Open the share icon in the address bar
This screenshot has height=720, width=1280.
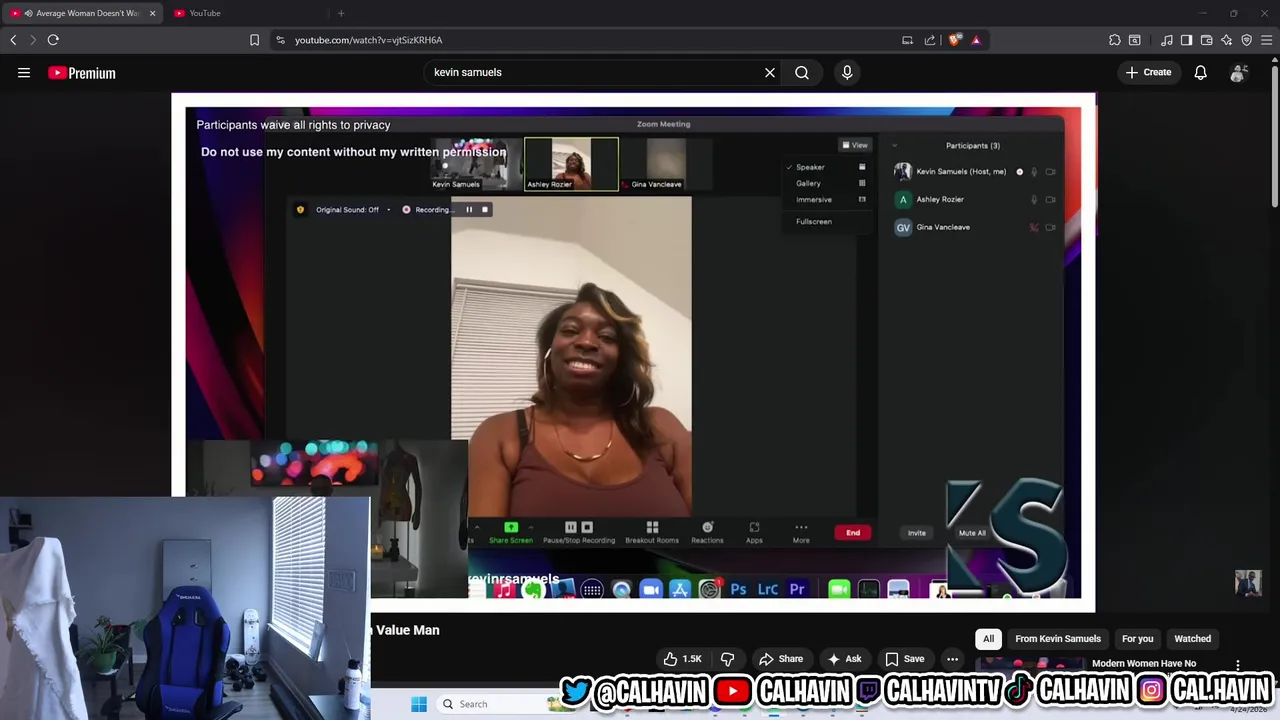tap(930, 40)
